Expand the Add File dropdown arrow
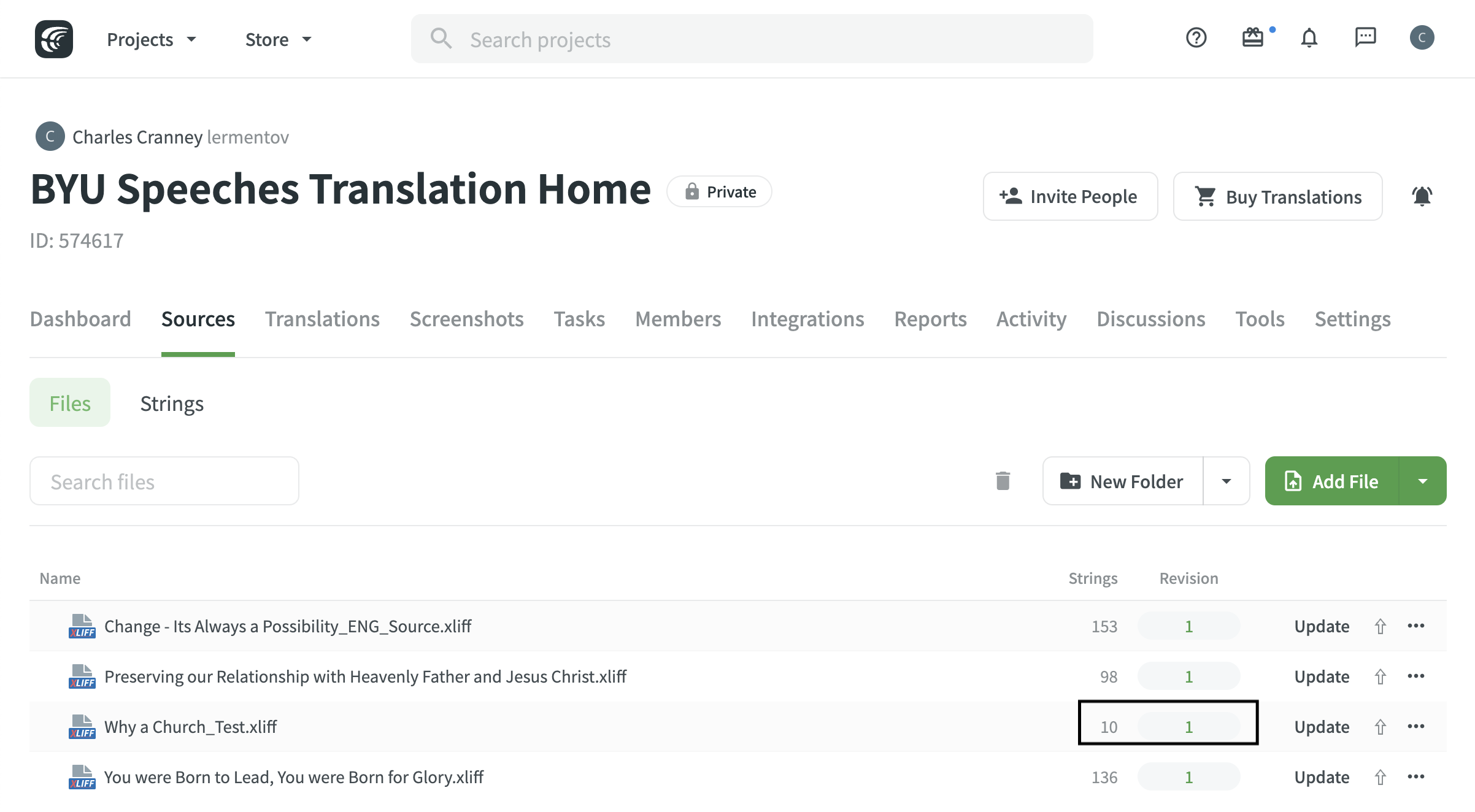The image size is (1475, 812). [1422, 481]
